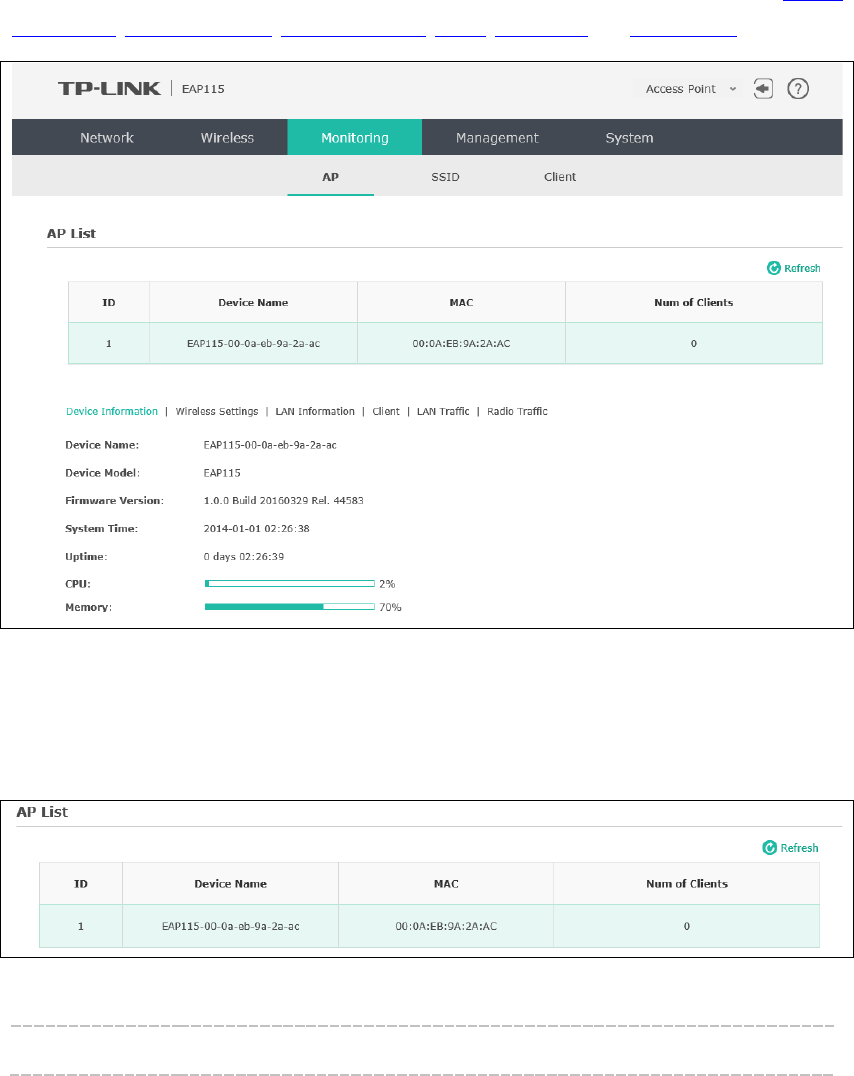Viewport: 854px width, 1076px height.
Task: Select the Monitoring menu tab
Action: [x=355, y=138]
